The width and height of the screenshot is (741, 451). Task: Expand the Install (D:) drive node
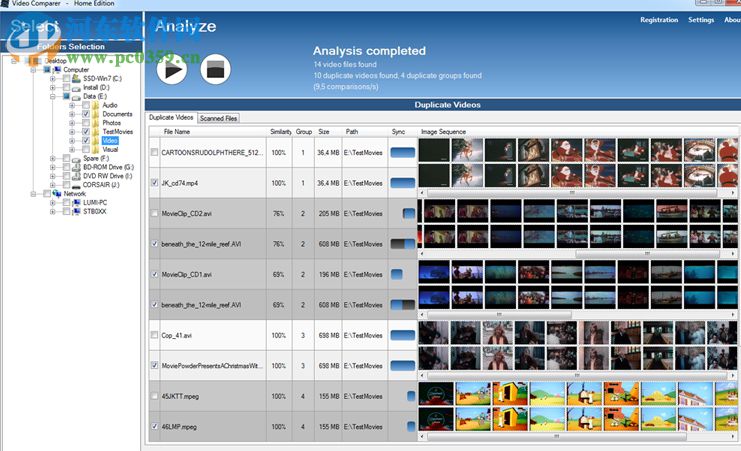pos(52,87)
